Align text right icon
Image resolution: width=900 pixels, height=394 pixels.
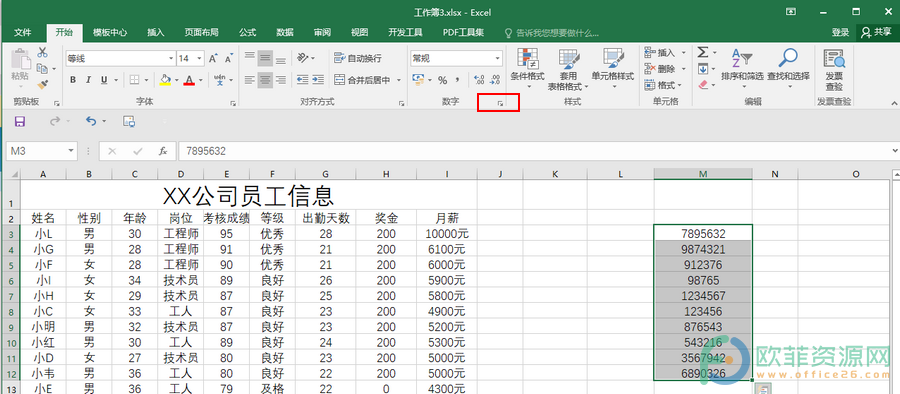[281, 80]
